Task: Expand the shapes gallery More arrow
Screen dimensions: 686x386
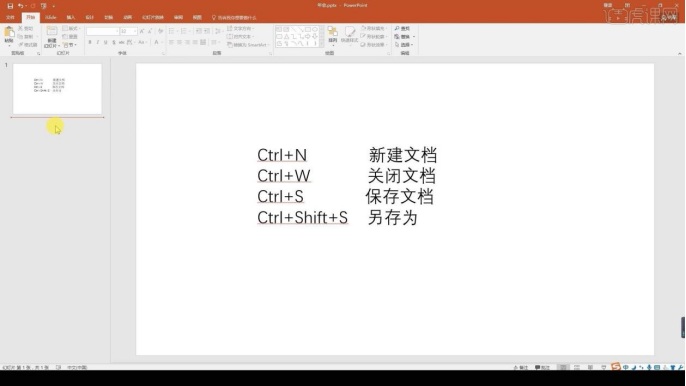Action: (x=322, y=44)
